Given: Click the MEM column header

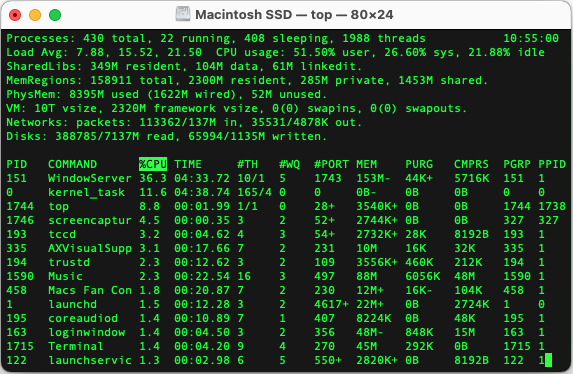Looking at the screenshot, I should coord(367,164).
